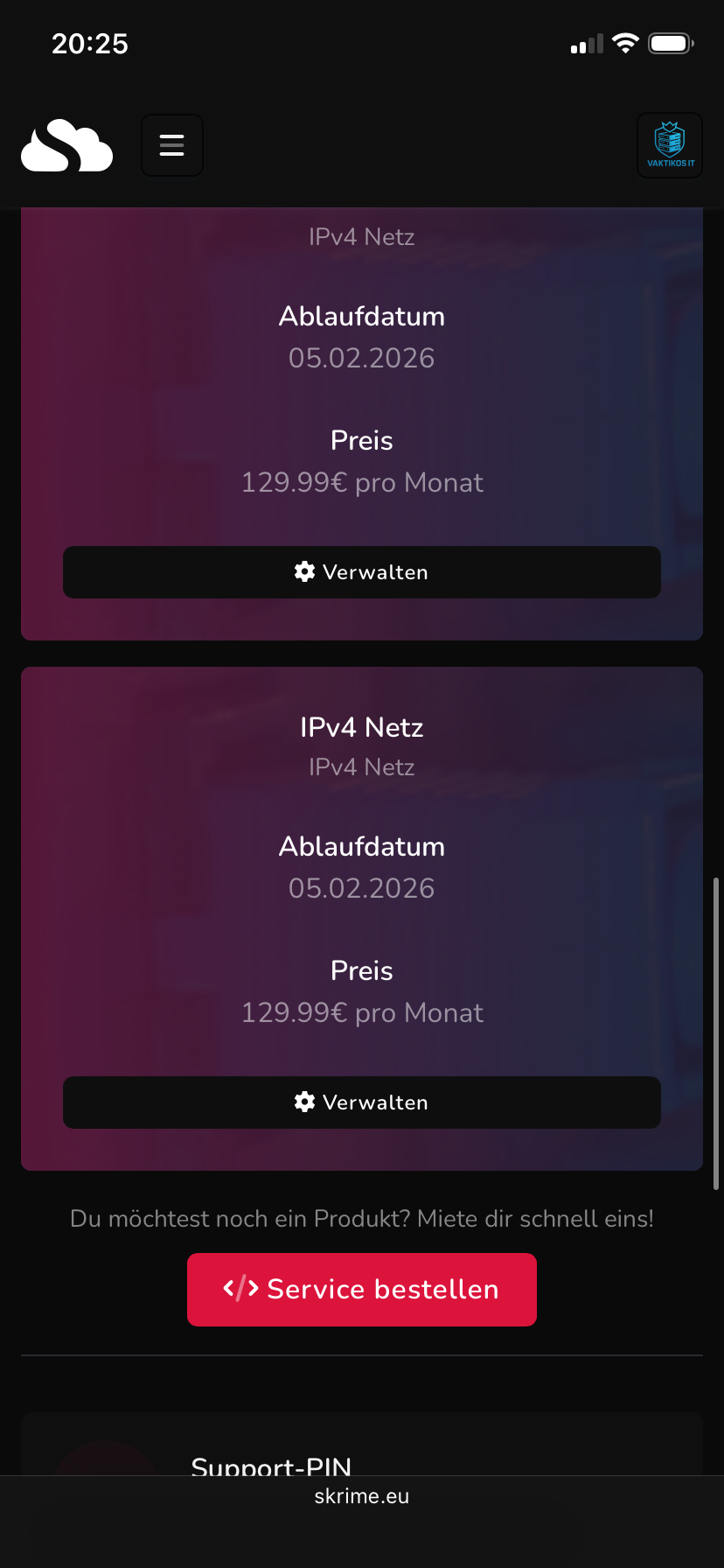Tap the 20:25 clock in the status bar
This screenshot has height=1568, width=724.
[90, 44]
